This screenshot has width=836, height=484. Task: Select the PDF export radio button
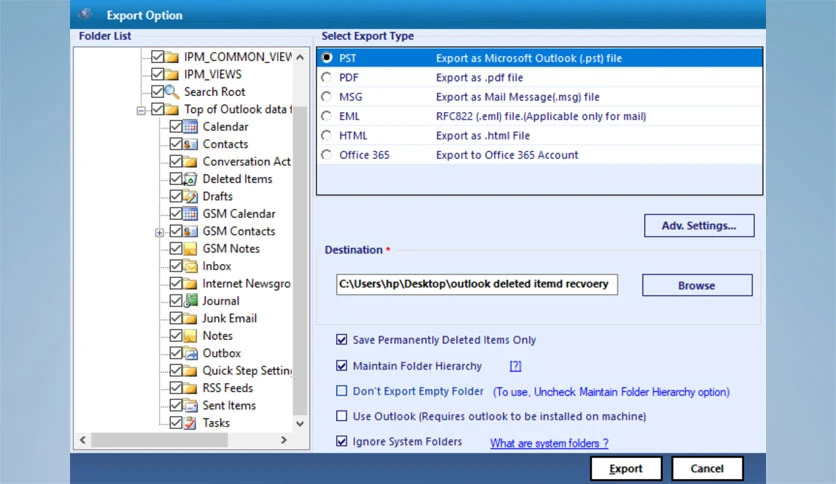(326, 77)
